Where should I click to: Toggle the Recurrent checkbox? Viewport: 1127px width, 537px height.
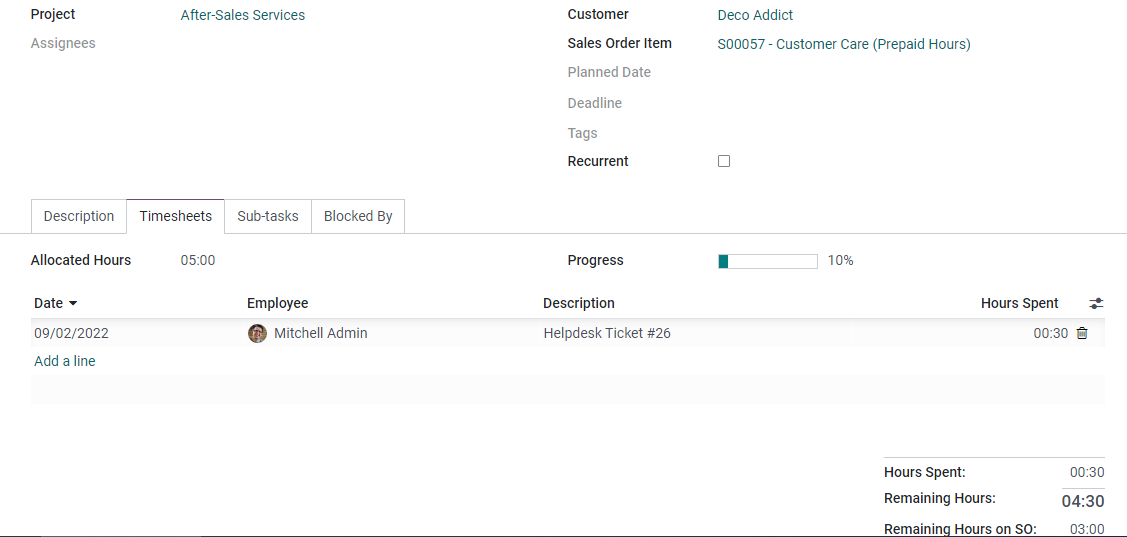pyautogui.click(x=724, y=161)
